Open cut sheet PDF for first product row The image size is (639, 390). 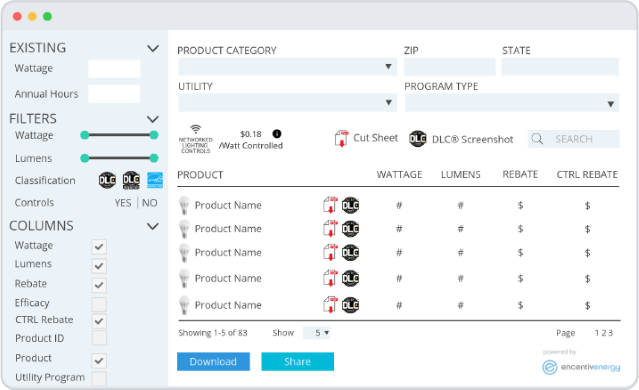[x=331, y=205]
